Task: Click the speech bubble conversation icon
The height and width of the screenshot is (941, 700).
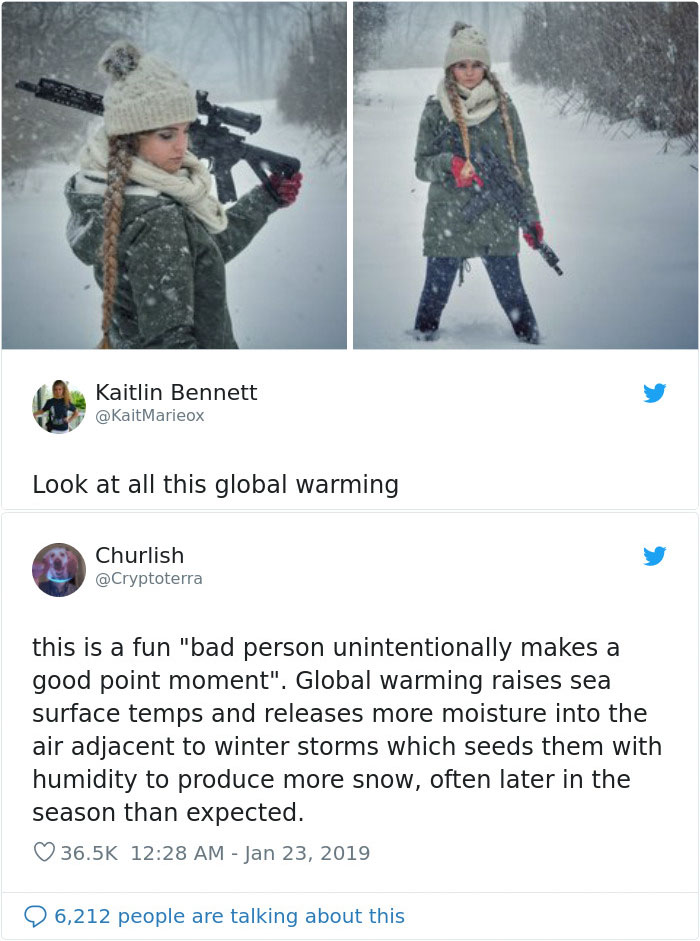Action: tap(35, 916)
